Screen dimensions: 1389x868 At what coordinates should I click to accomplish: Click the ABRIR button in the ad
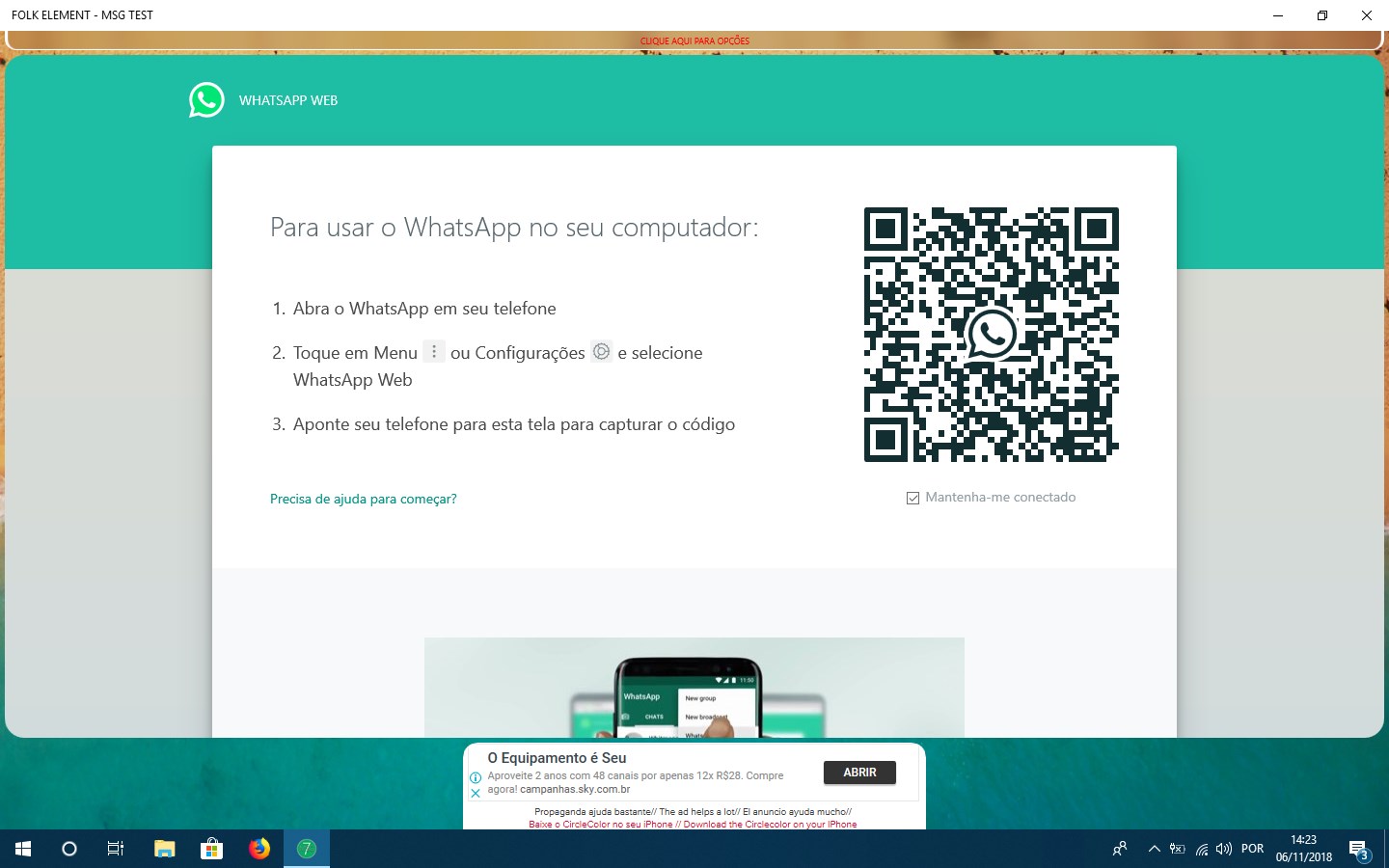[x=859, y=773]
